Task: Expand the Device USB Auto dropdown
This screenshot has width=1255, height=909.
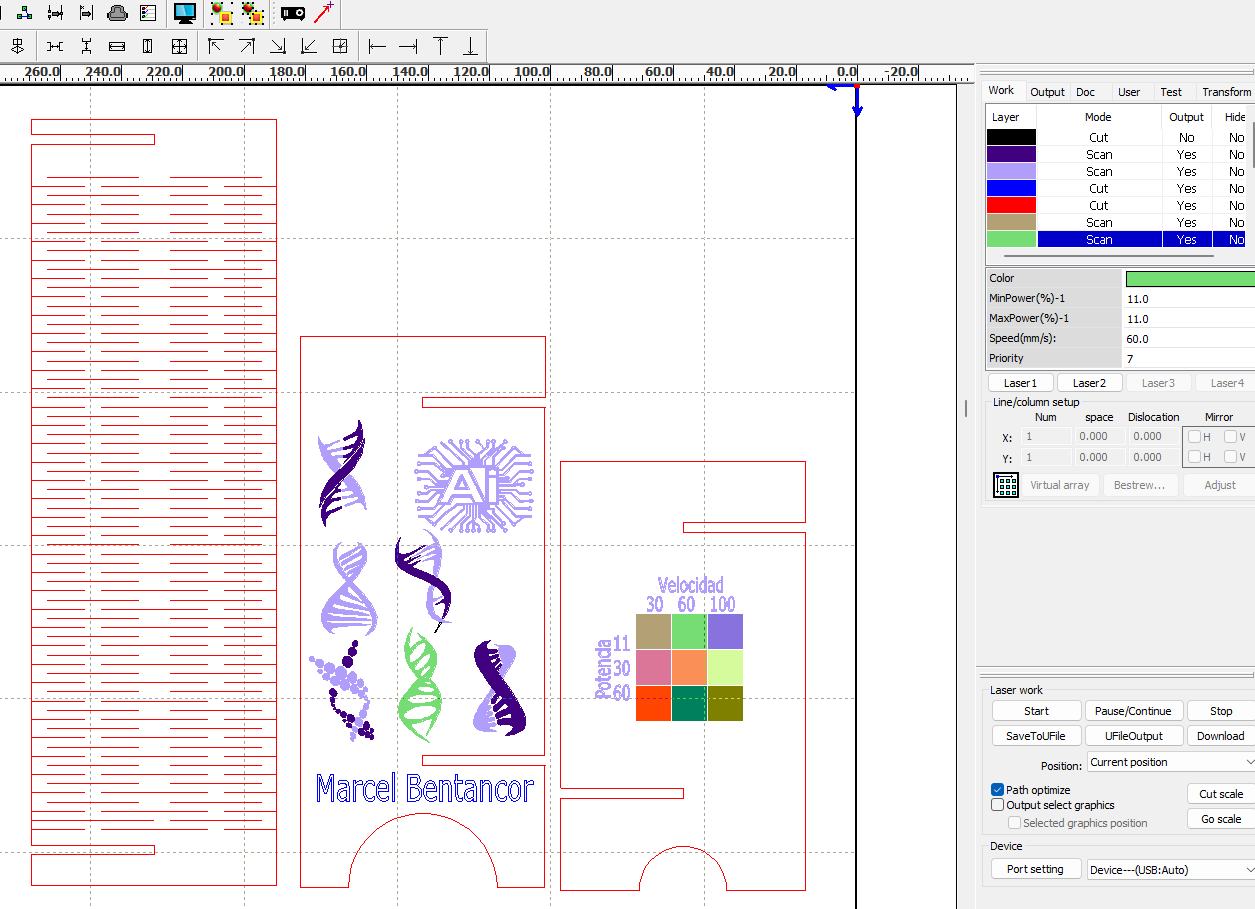Action: click(x=1171, y=870)
